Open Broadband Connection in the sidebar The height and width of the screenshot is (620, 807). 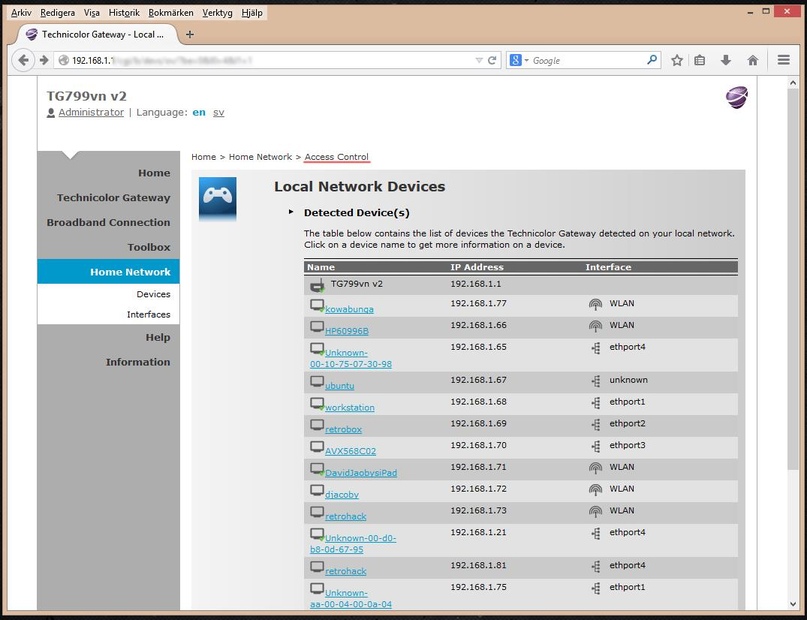click(108, 222)
